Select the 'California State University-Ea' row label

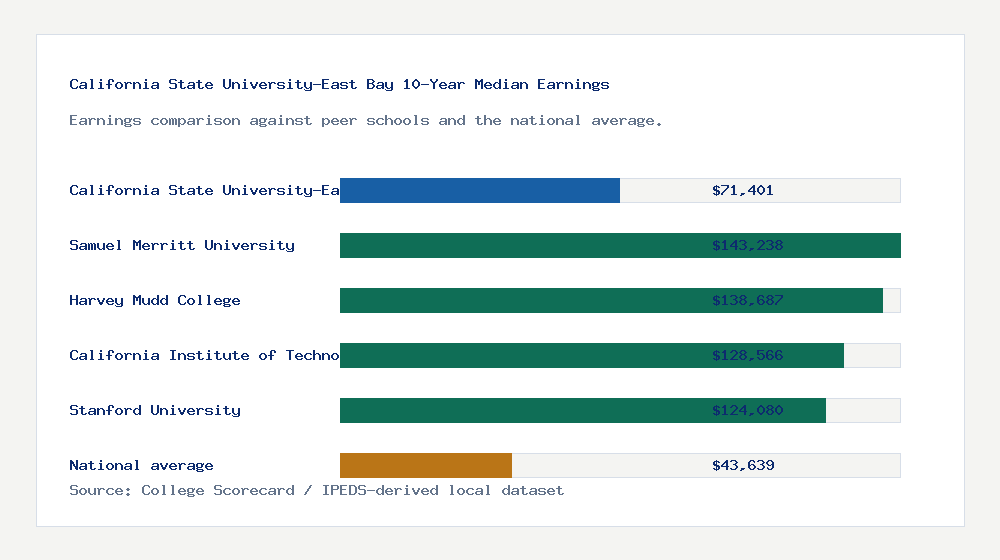click(204, 190)
